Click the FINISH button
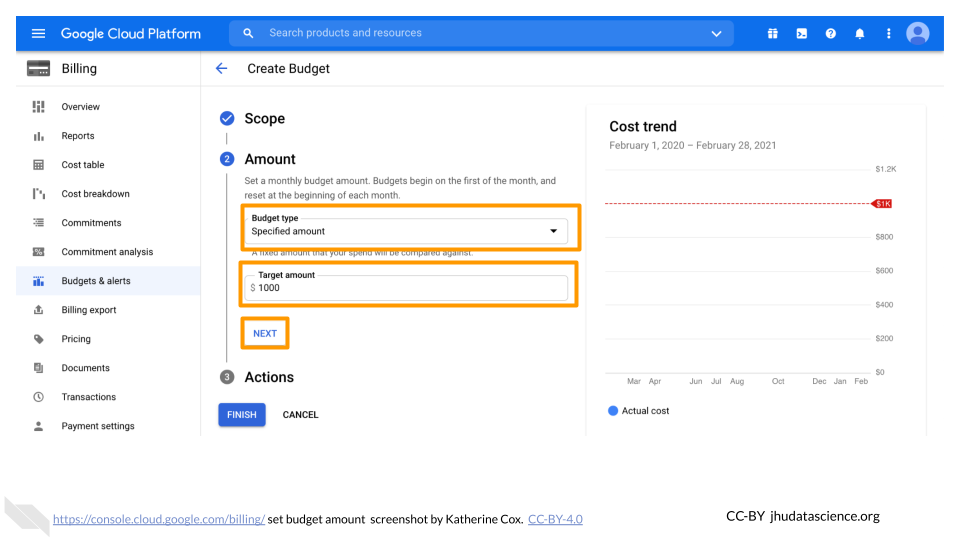Viewport: 960px width, 540px height. [242, 414]
